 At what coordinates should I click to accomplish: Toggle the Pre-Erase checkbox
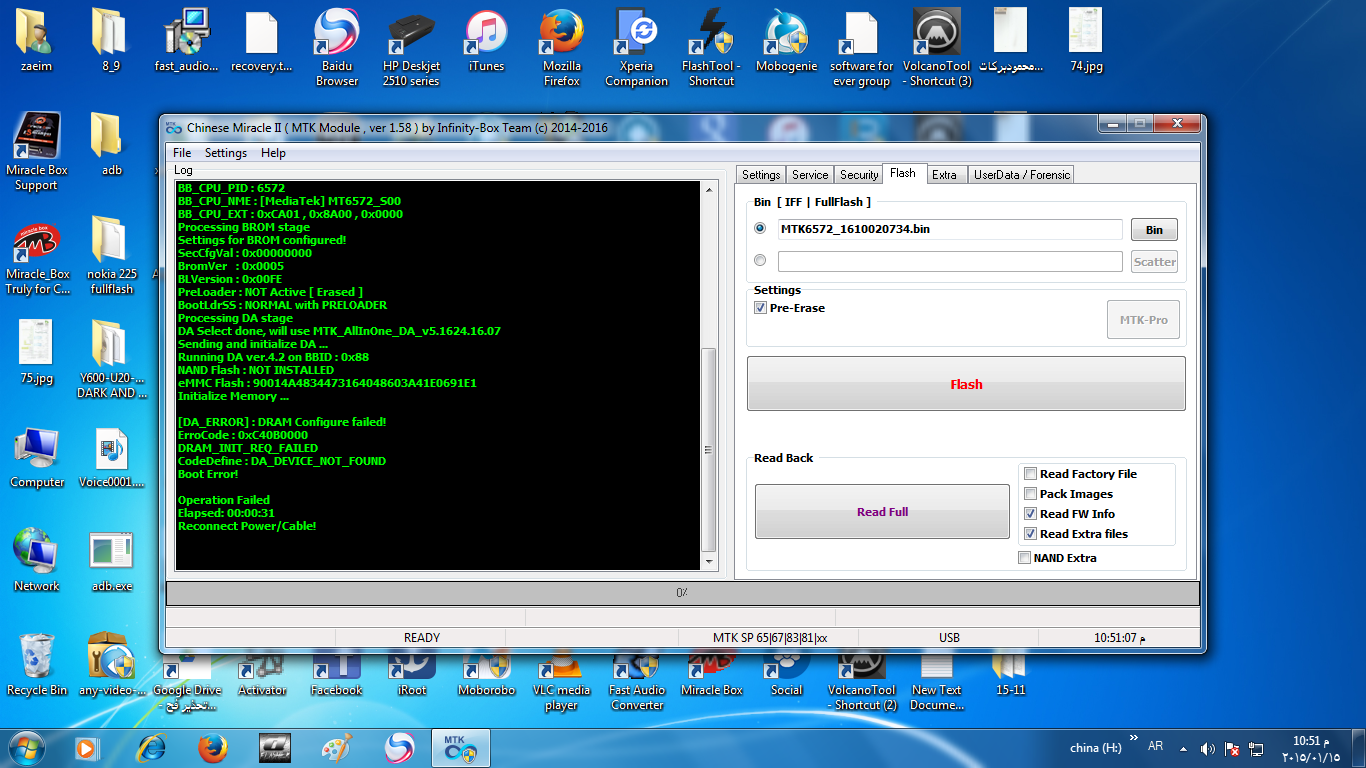coord(760,308)
